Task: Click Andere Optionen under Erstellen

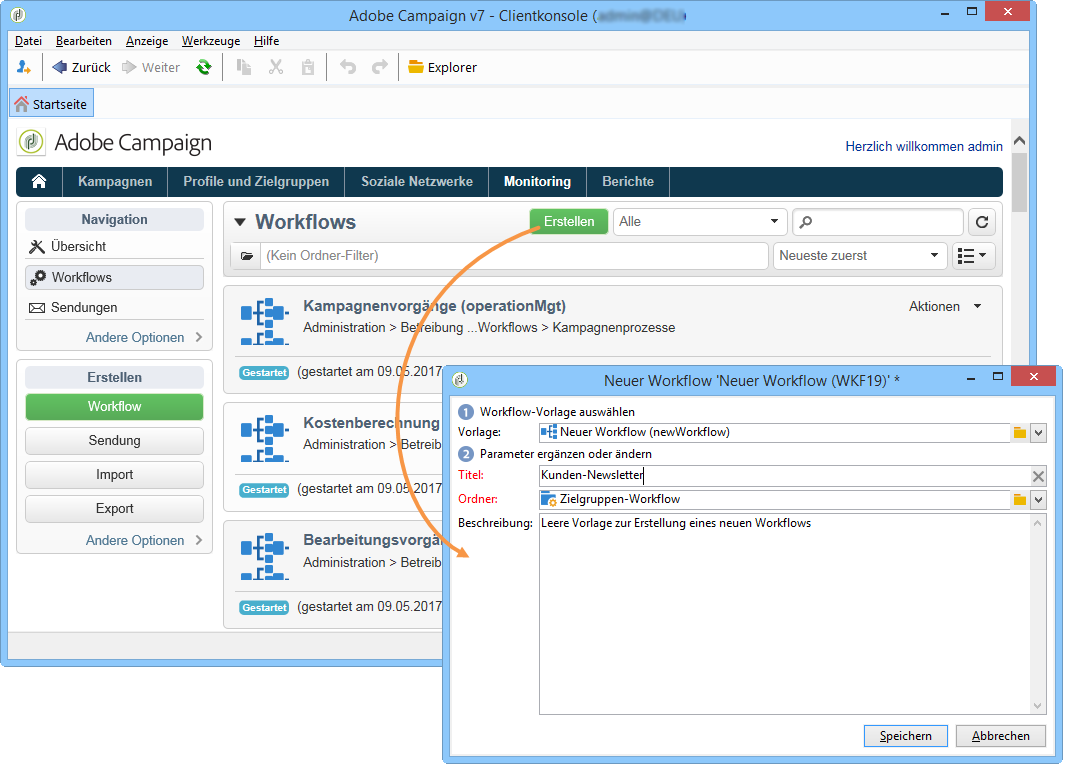Action: (x=144, y=540)
